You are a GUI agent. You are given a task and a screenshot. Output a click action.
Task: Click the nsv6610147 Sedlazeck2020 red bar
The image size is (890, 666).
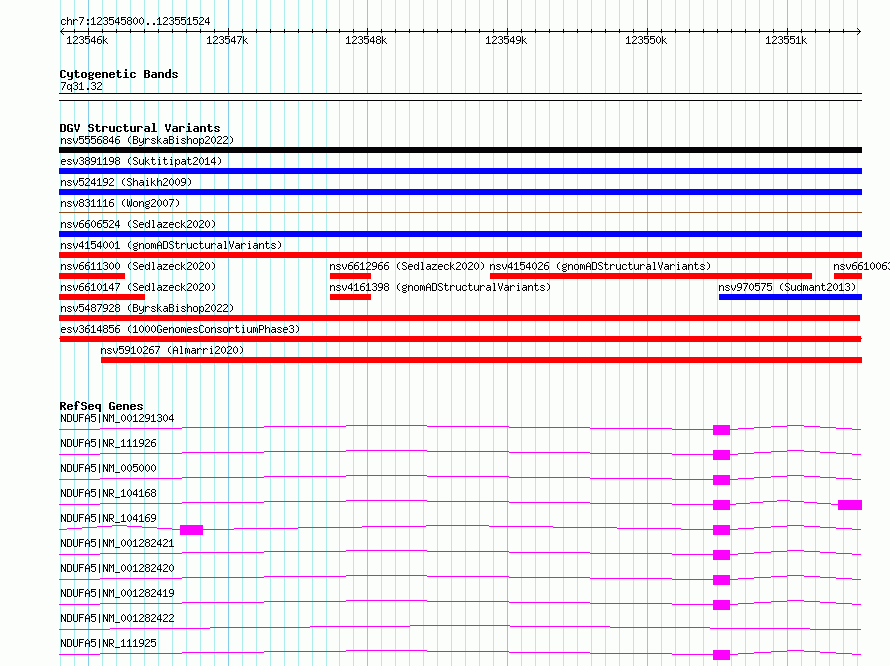[x=102, y=297]
